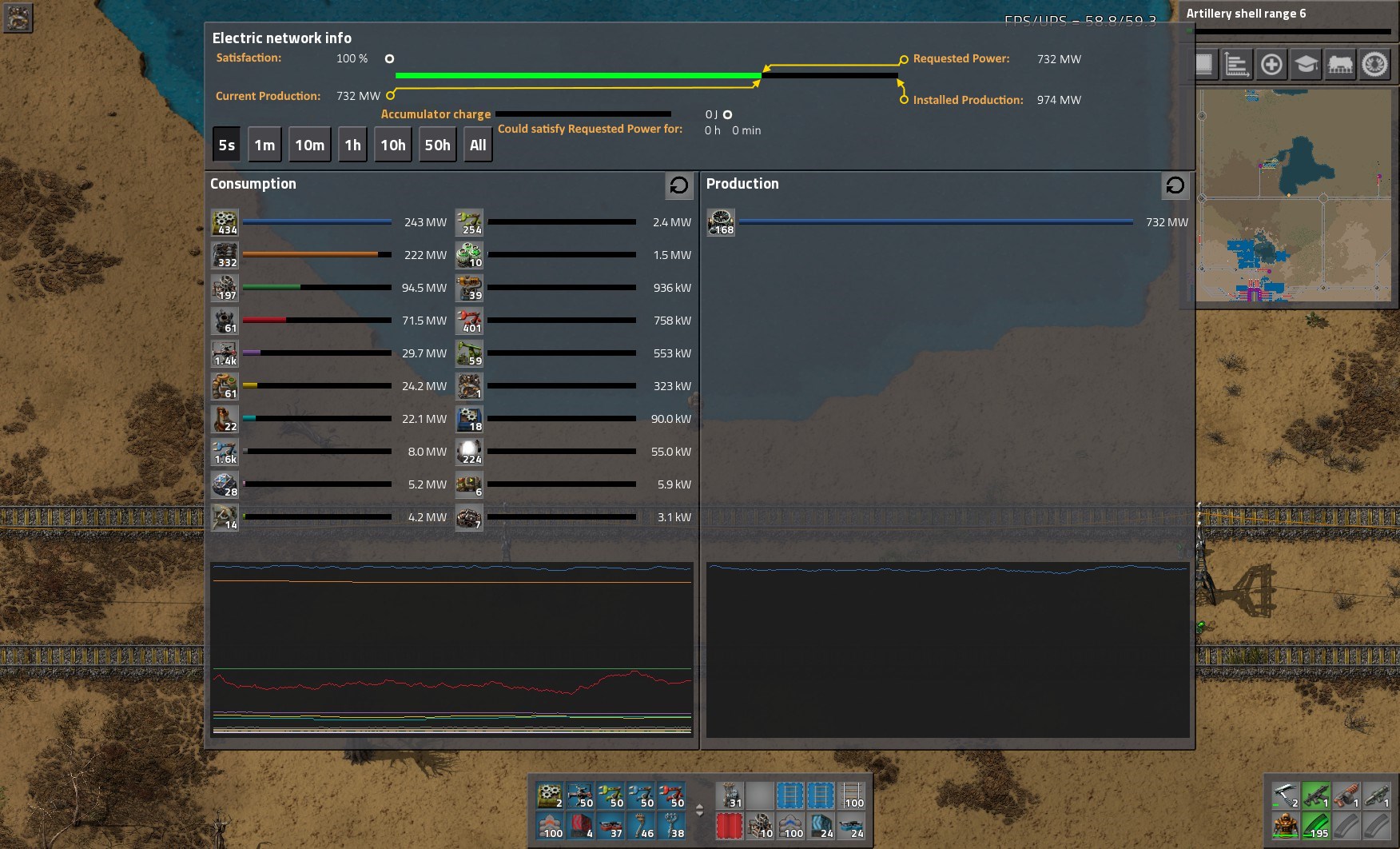Click the green inserter icon at 2.4 MW
This screenshot has width=1400, height=849.
(469, 222)
